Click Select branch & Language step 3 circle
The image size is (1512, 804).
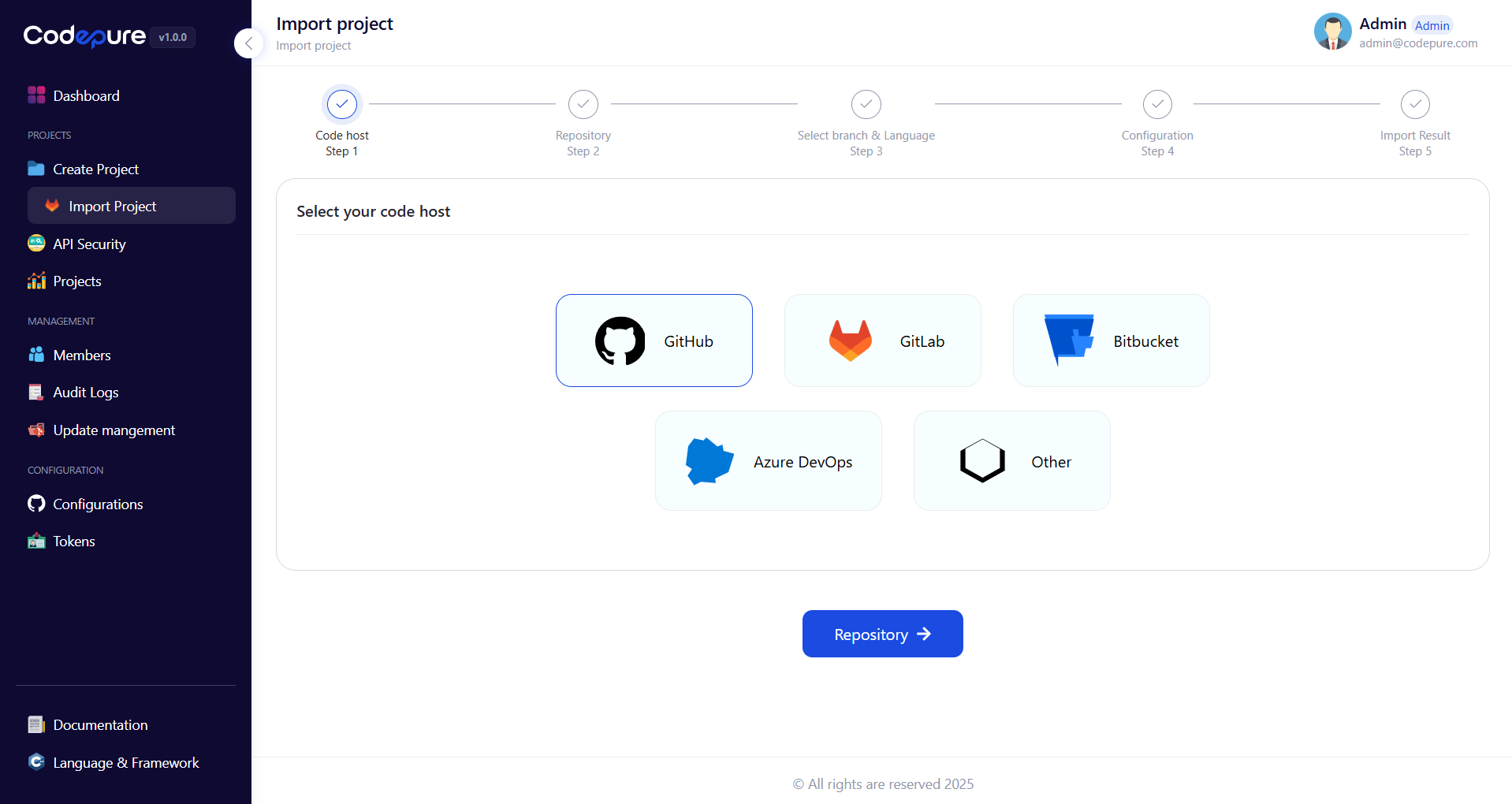(866, 104)
